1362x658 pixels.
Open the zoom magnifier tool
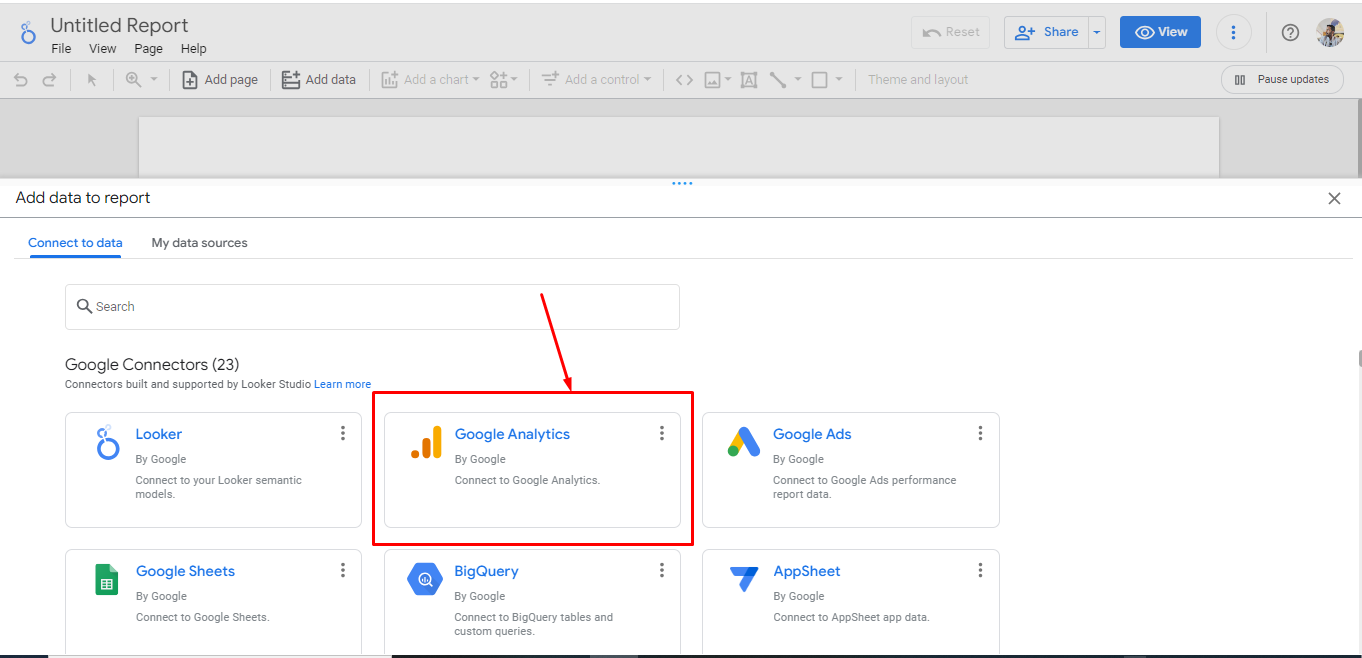tap(133, 80)
